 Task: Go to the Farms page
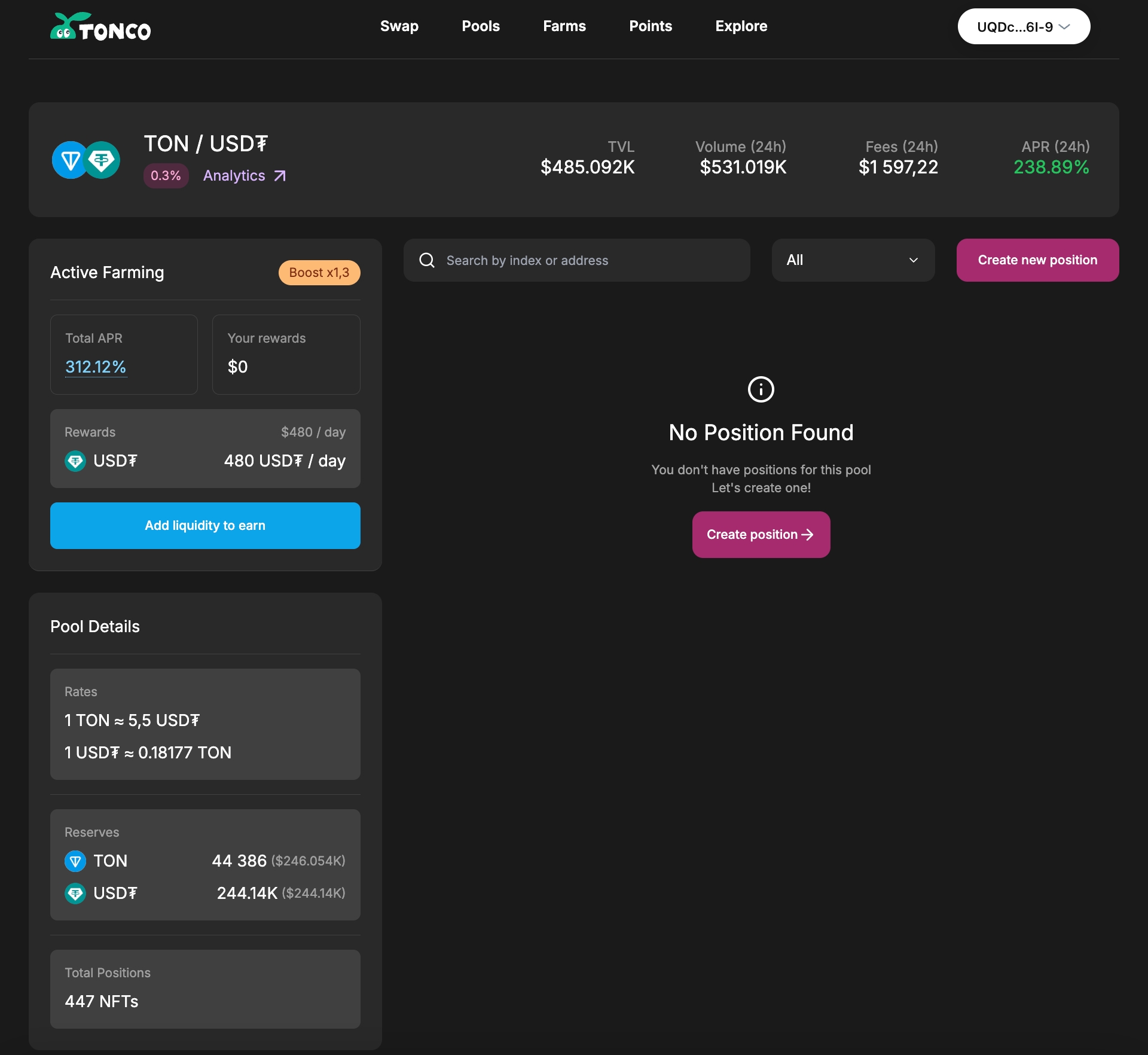(x=564, y=26)
